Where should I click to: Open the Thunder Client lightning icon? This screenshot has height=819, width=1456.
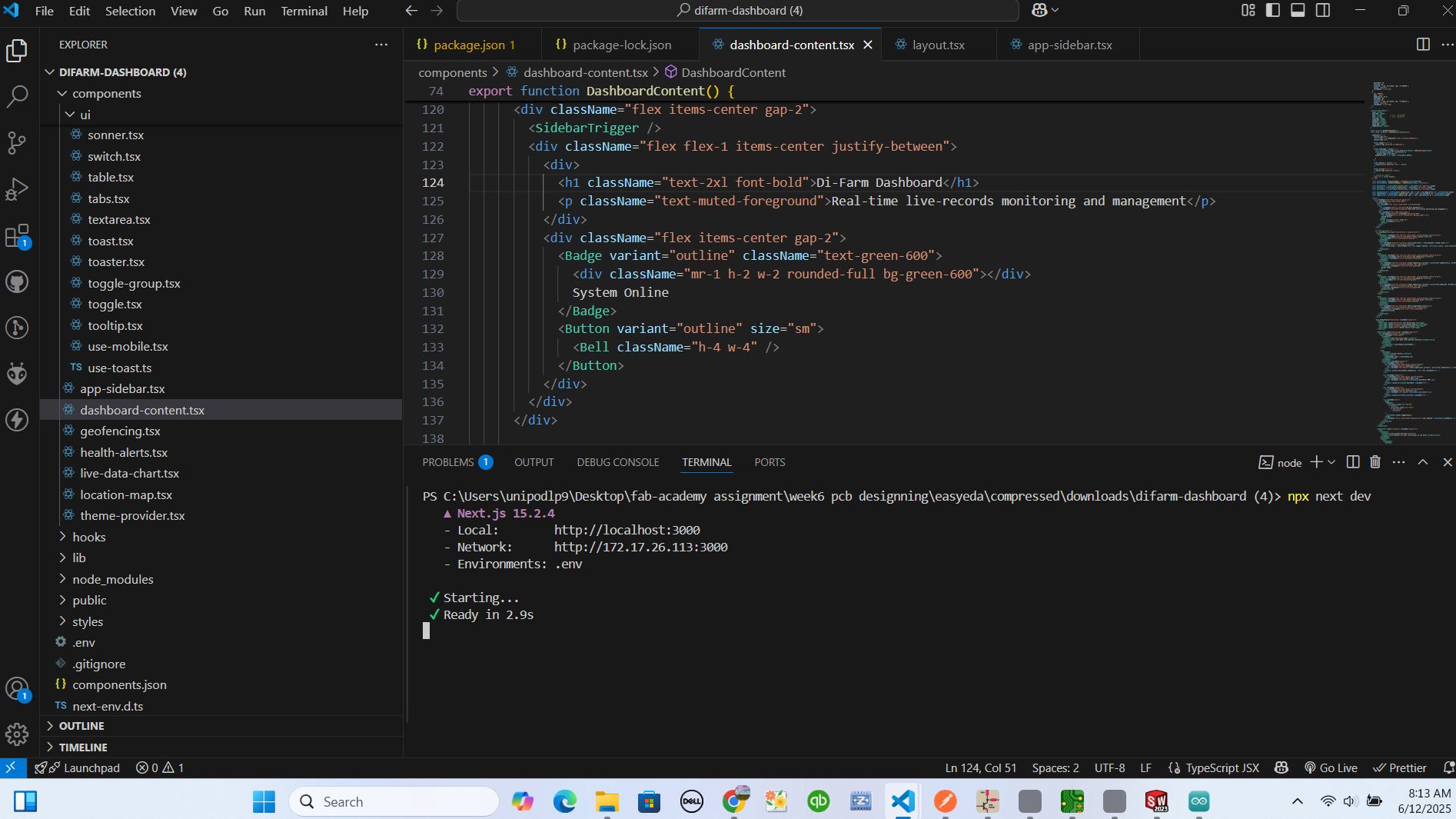17,420
